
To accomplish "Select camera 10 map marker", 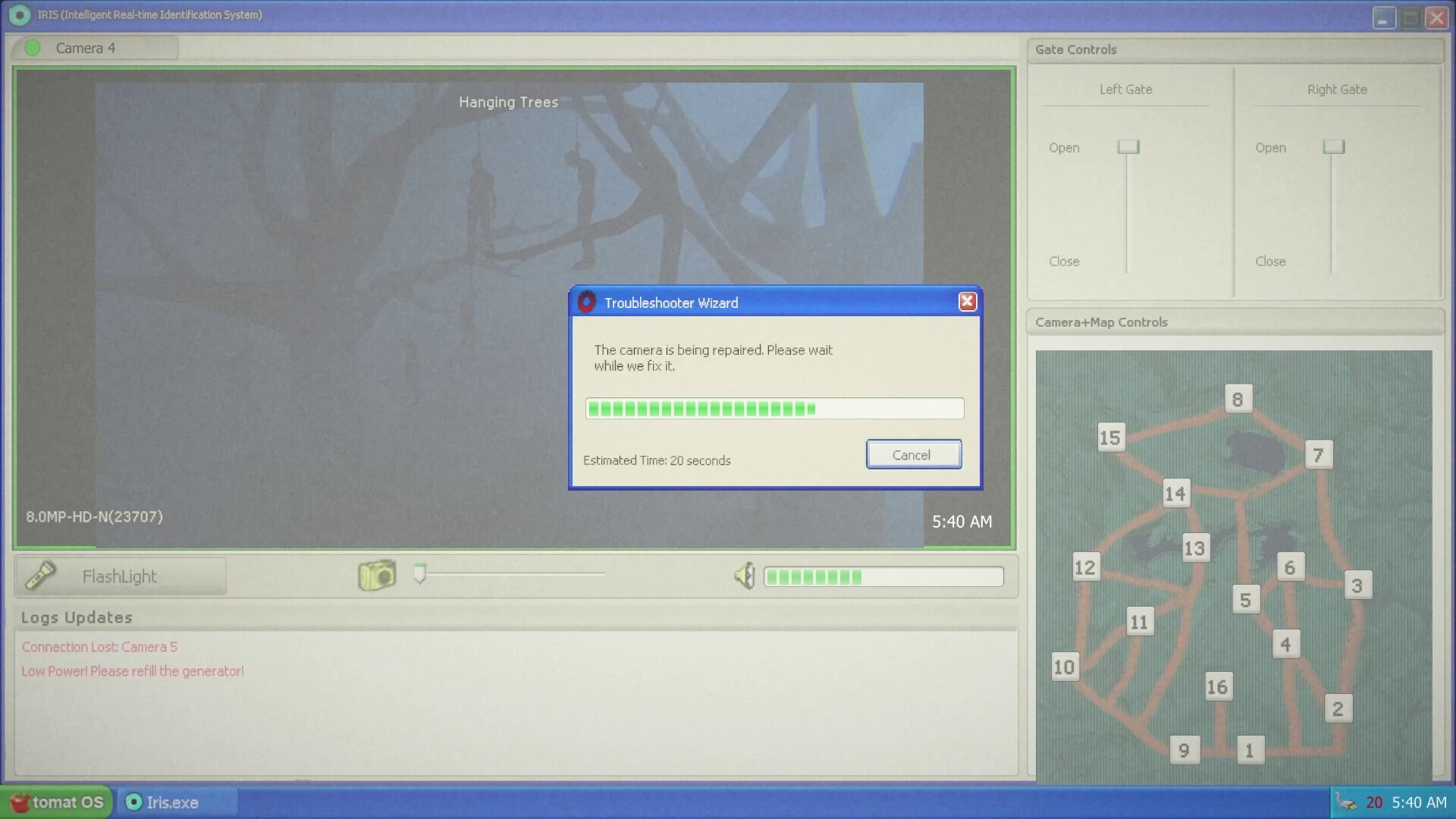I will pyautogui.click(x=1064, y=667).
